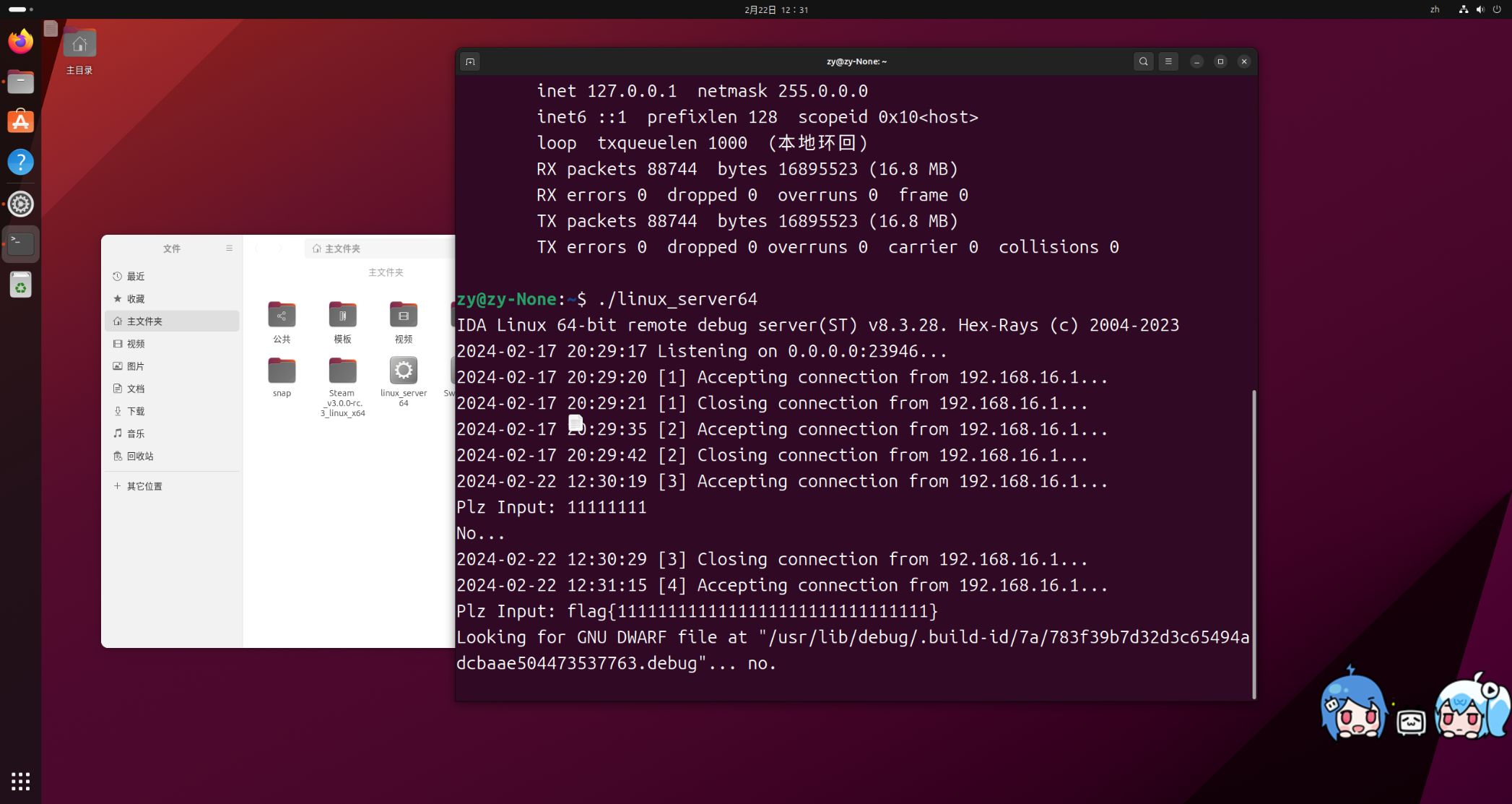
Task: Open Settings gear in dock
Action: tap(20, 204)
